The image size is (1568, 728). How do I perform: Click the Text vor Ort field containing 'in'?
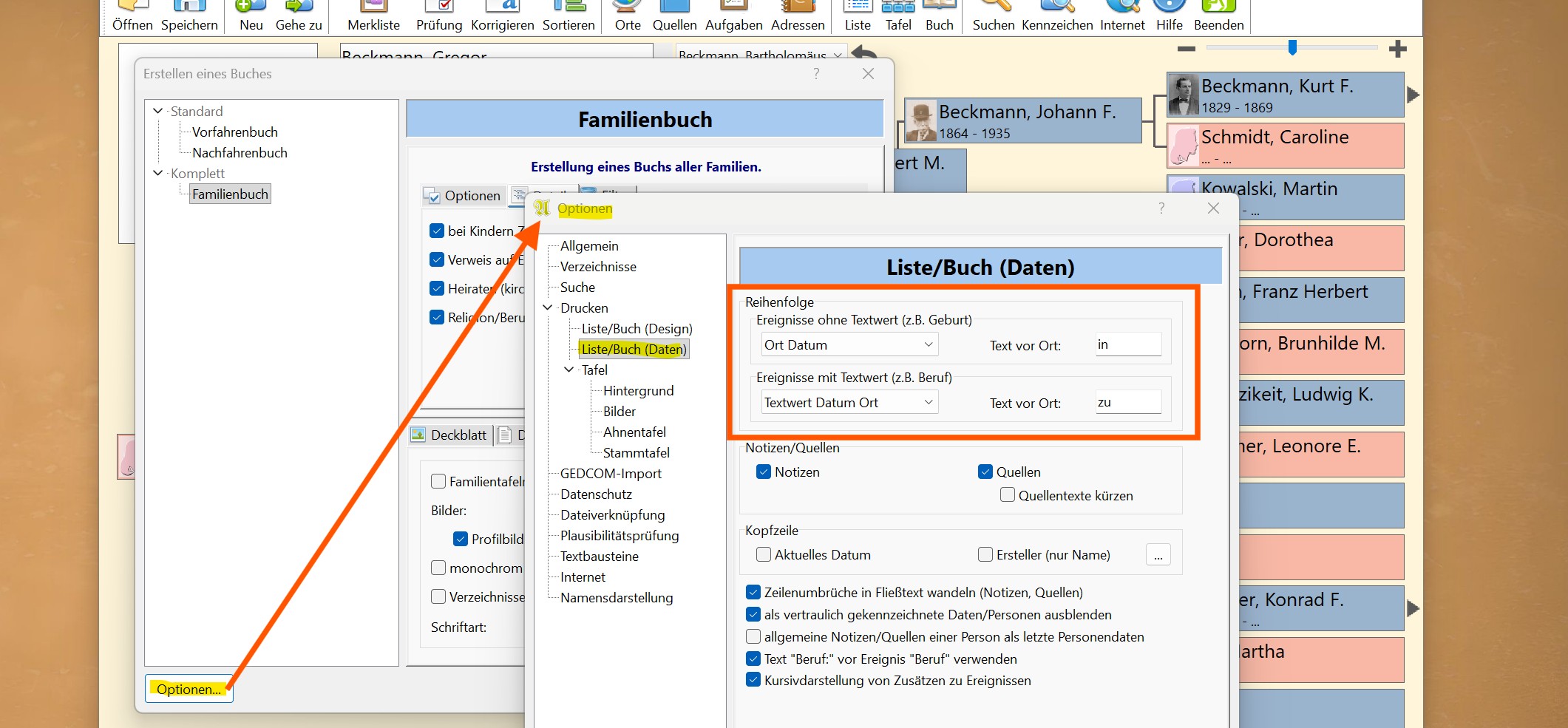[1127, 345]
